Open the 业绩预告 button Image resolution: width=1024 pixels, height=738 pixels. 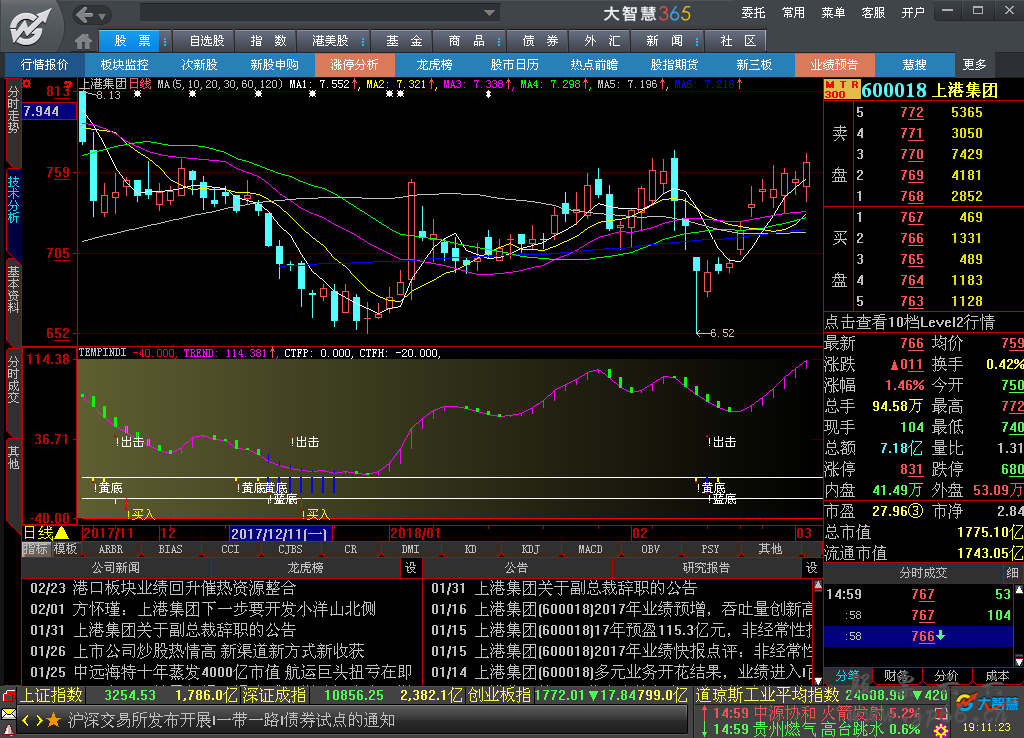coord(834,65)
